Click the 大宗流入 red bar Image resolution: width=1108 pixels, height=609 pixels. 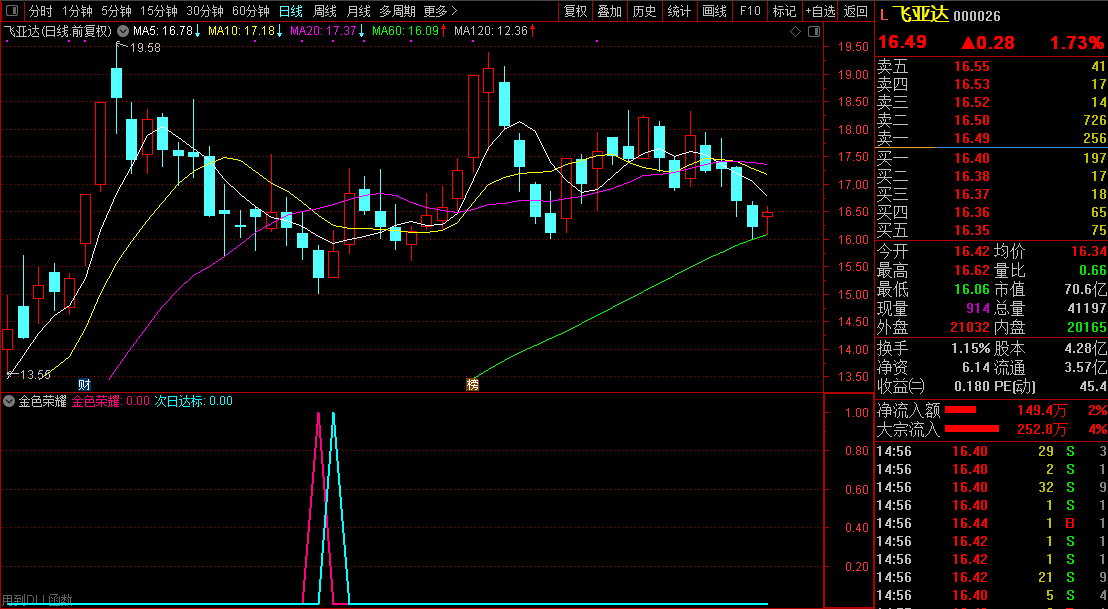[x=972, y=428]
